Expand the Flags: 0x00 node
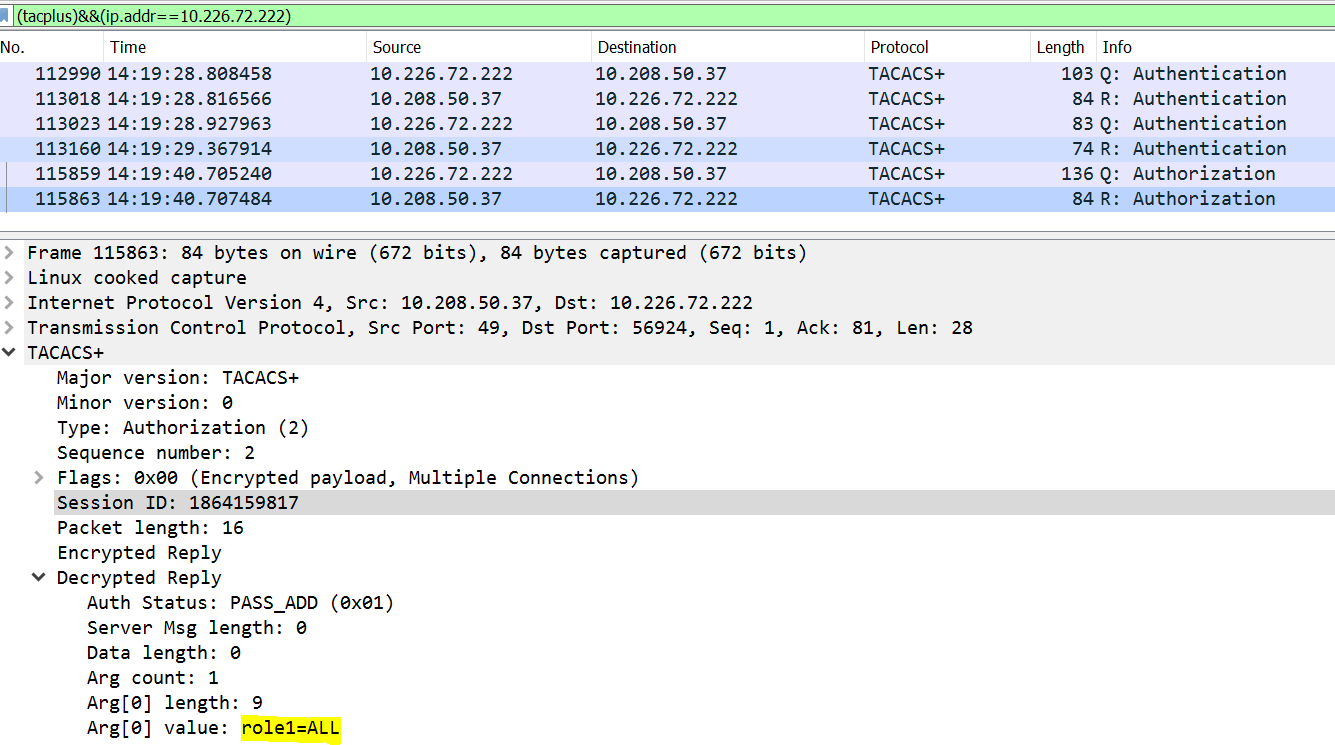 (x=39, y=478)
